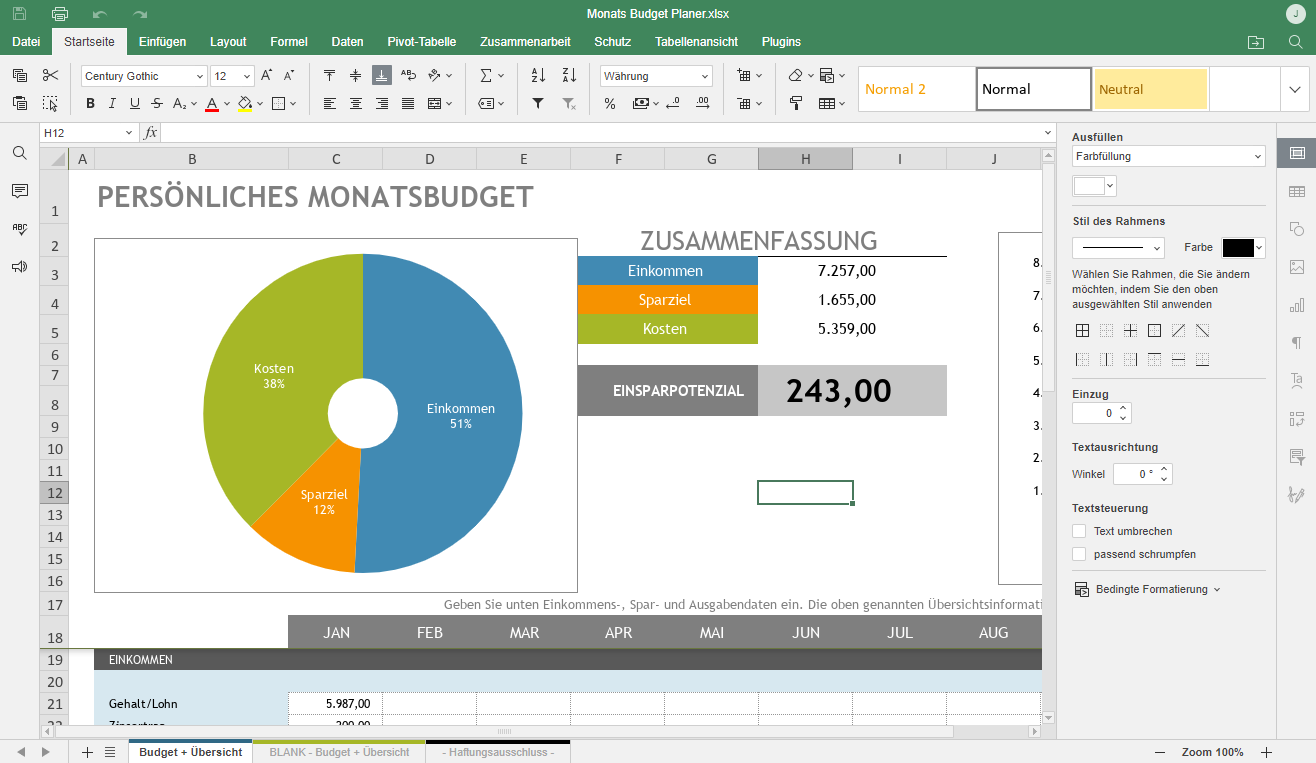Check the 'Text umbrechen' checkbox
This screenshot has height=763, width=1316.
1079,531
